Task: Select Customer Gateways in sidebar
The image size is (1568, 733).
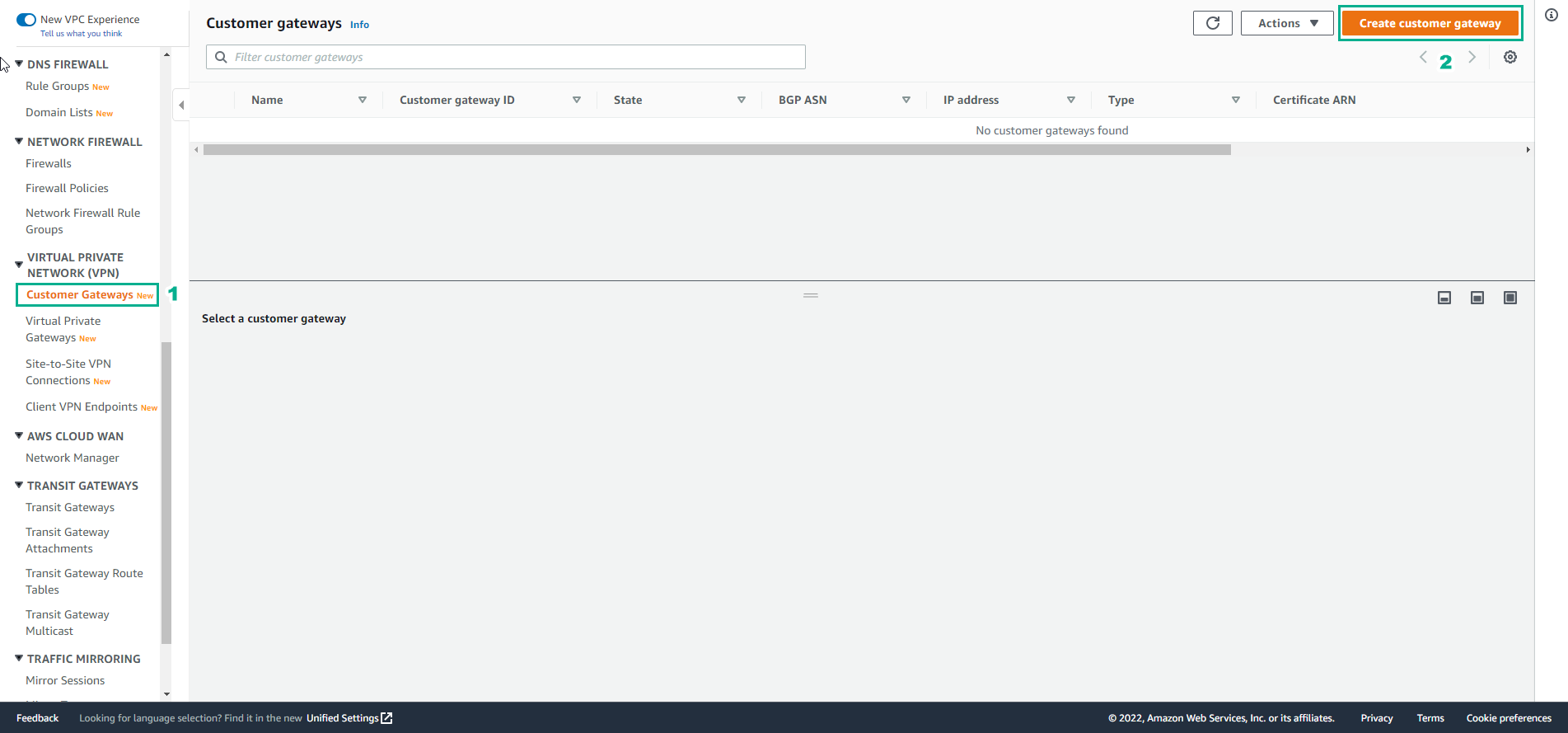Action: [x=80, y=294]
